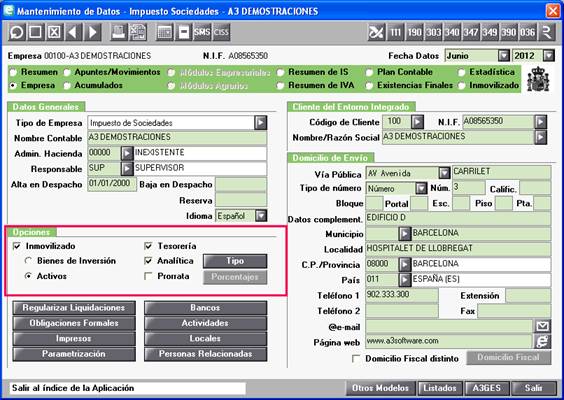Open the year 2012 dropdown
The height and width of the screenshot is (400, 564).
click(x=549, y=56)
